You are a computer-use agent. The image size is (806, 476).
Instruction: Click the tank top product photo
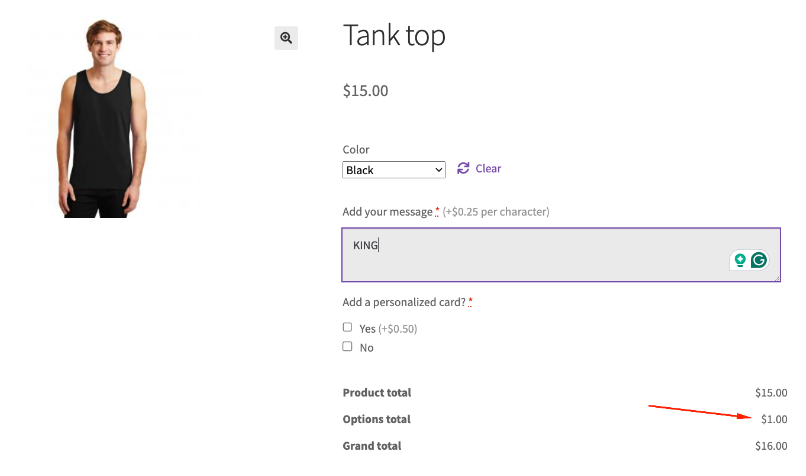[102, 118]
